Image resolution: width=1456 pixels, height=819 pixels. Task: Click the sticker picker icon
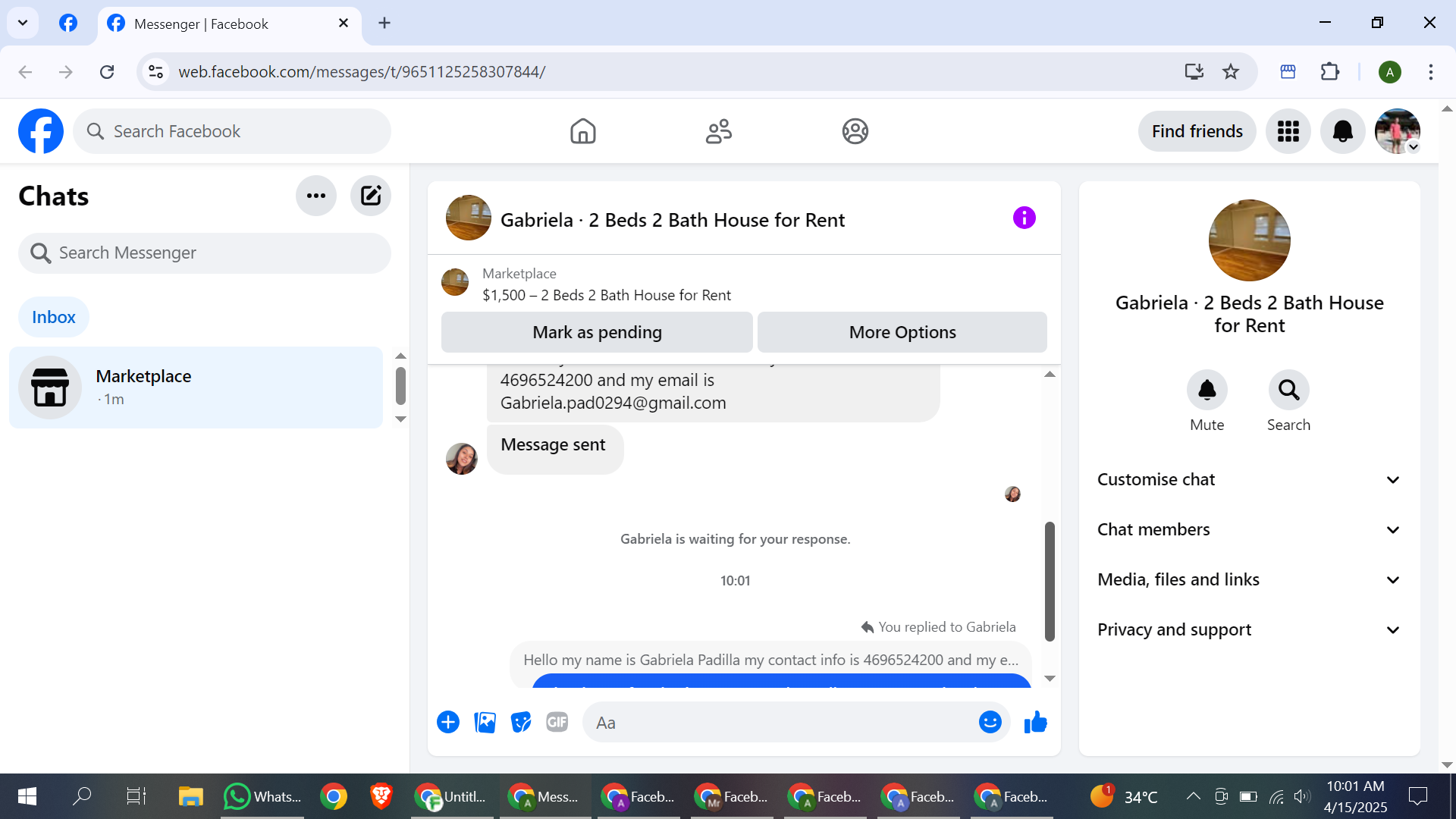521,722
